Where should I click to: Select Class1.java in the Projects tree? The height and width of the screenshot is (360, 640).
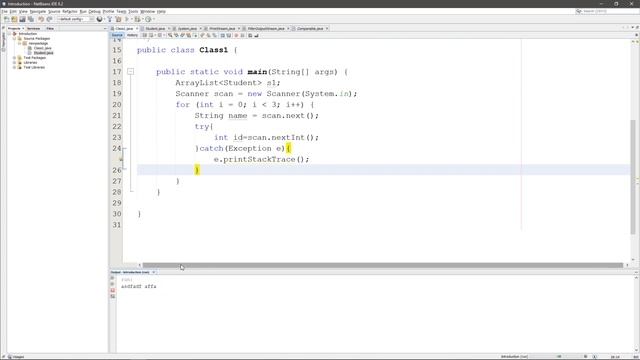[42, 48]
